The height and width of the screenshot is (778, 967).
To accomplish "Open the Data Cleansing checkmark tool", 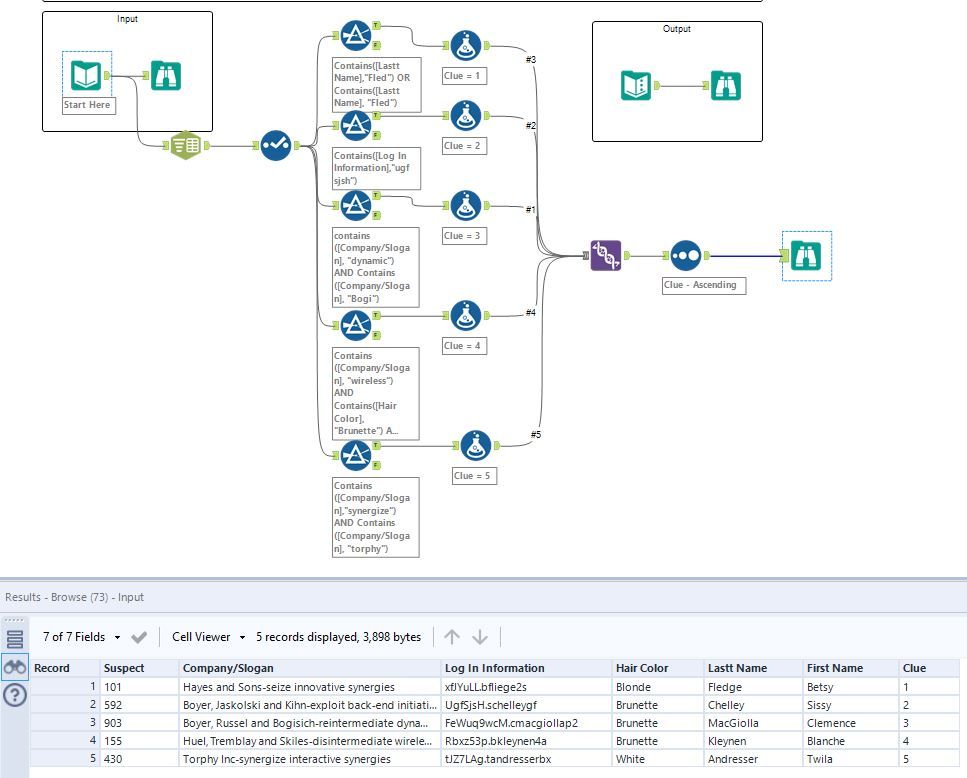I will click(x=276, y=145).
